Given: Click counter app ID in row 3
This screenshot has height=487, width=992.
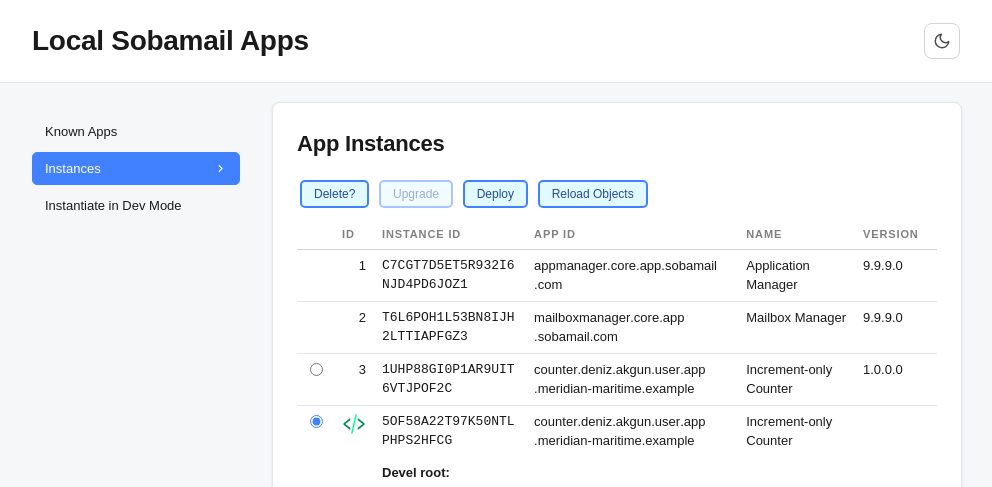Looking at the screenshot, I should [619, 379].
